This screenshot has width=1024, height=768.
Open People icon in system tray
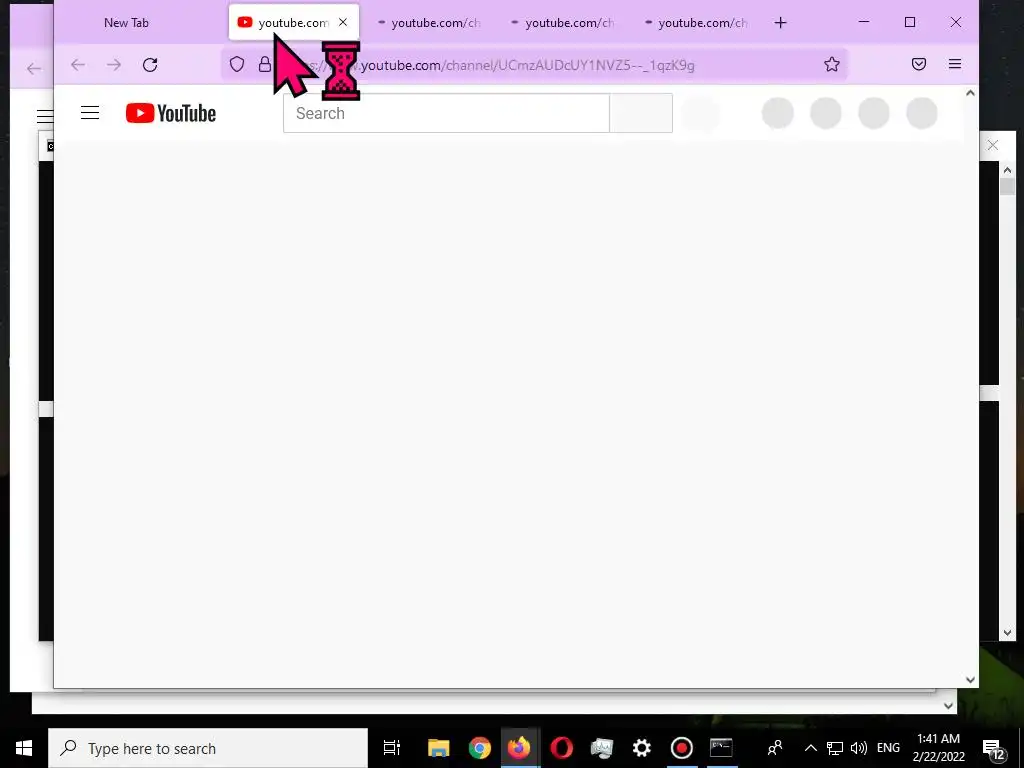[775, 748]
